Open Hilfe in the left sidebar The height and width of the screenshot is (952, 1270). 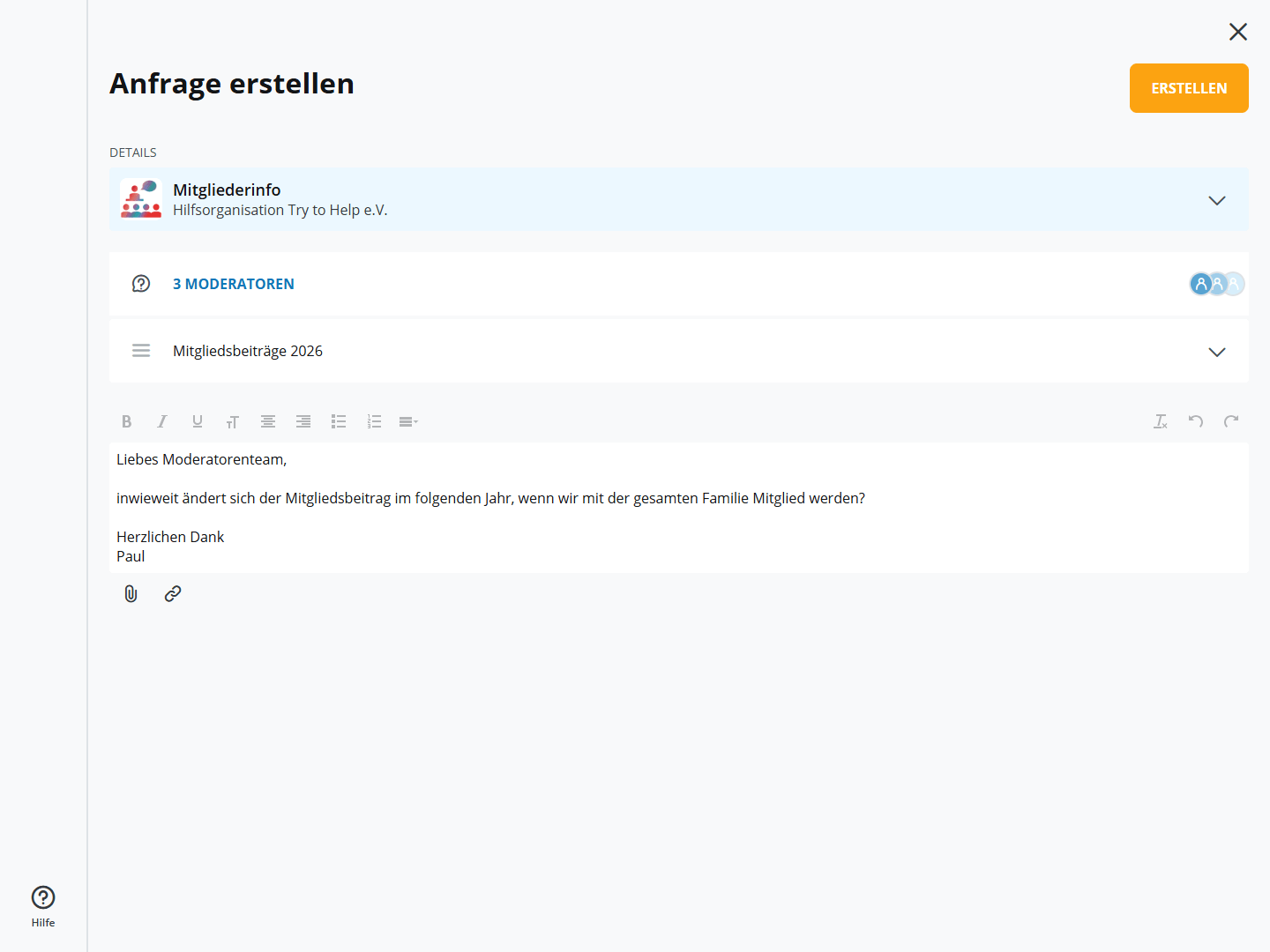43,906
